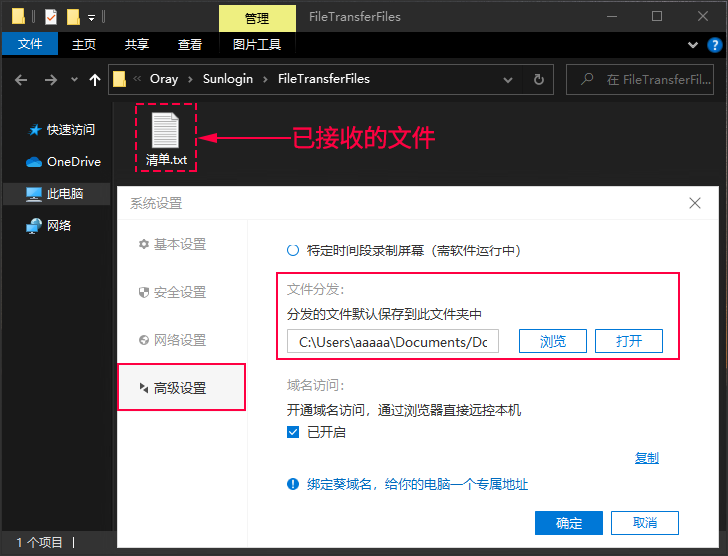Click the 复制 link
Screen dimensions: 728x556
pyautogui.click(x=646, y=458)
